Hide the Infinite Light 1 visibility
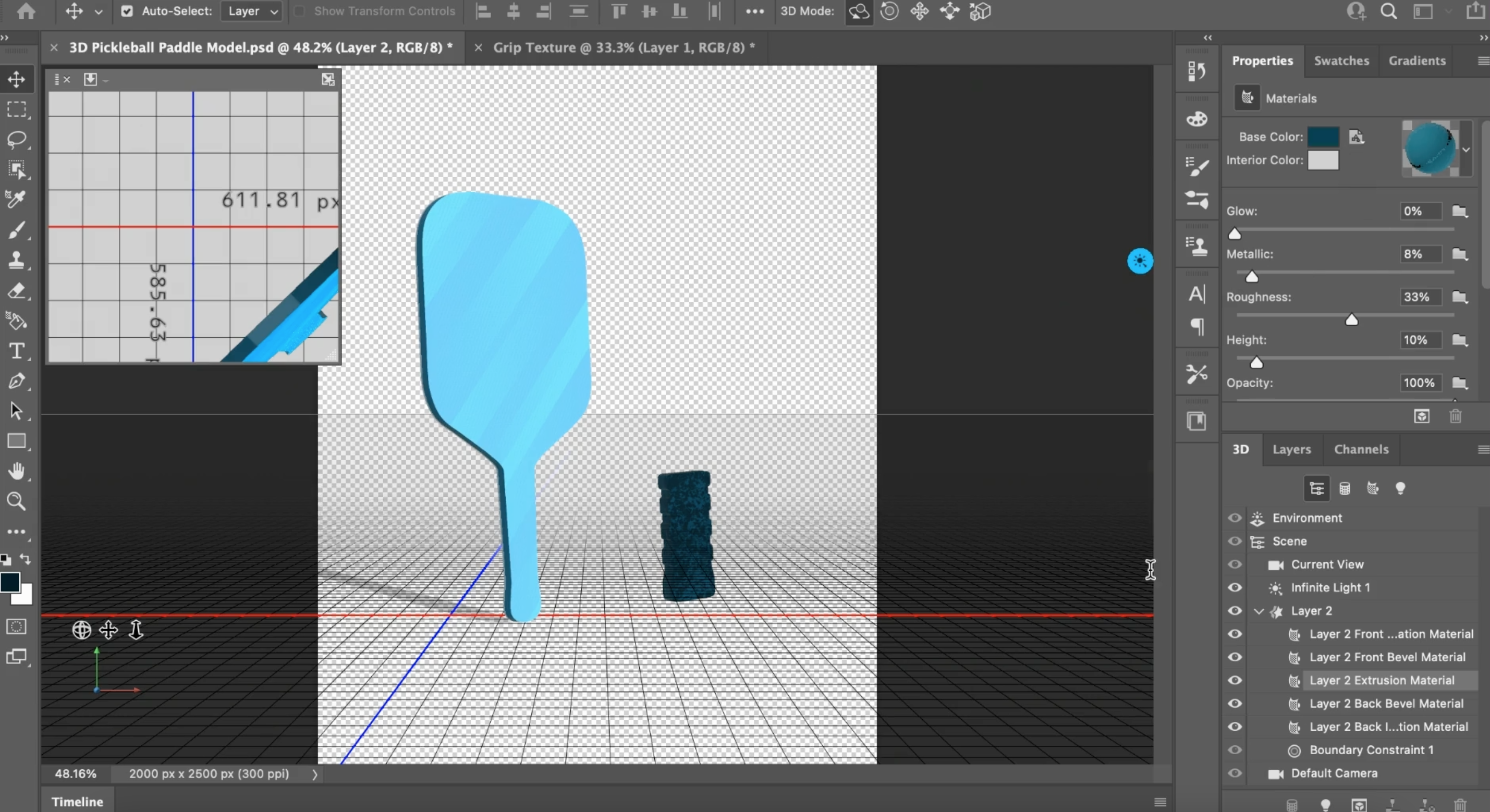The width and height of the screenshot is (1490, 812). pos(1235,587)
